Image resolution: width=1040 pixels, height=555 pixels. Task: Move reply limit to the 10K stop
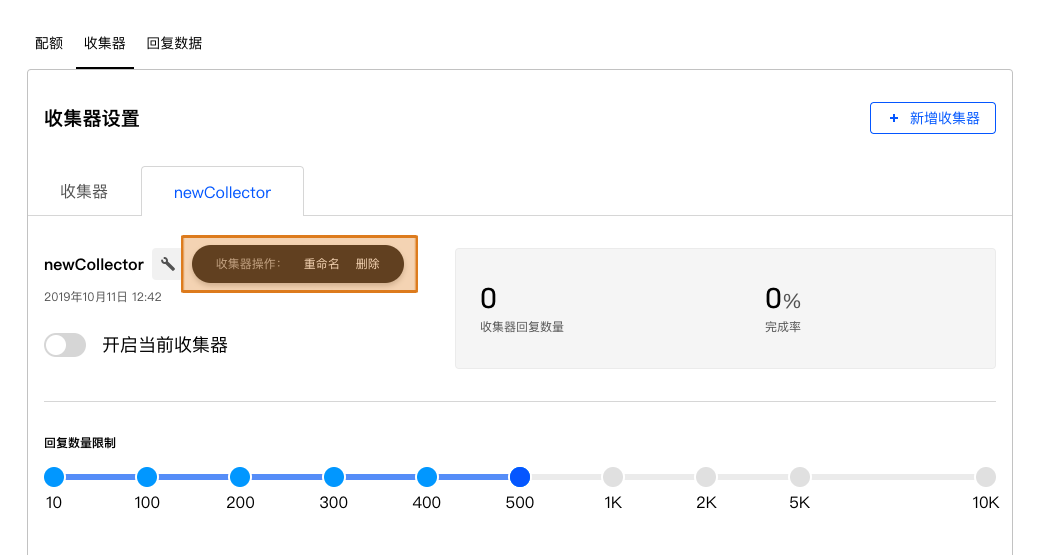point(986,477)
